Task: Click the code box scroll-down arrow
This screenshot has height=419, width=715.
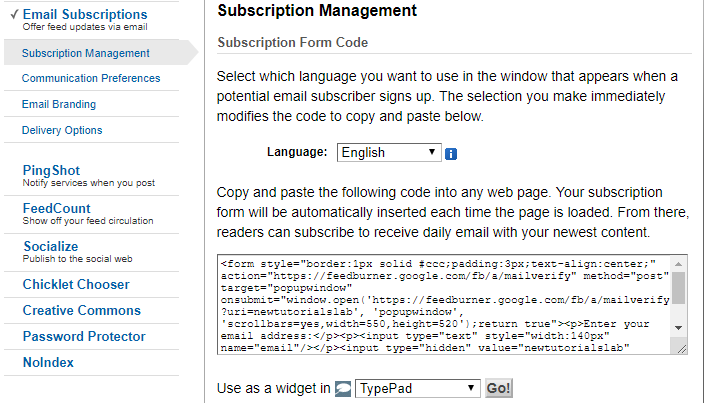Action: click(x=679, y=328)
